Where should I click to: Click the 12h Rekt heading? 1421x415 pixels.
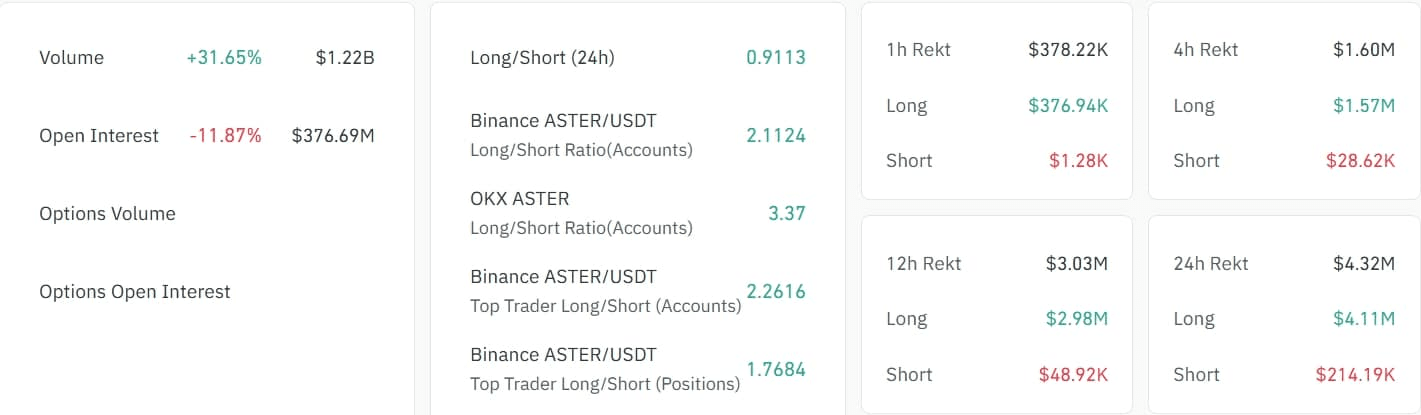click(923, 264)
